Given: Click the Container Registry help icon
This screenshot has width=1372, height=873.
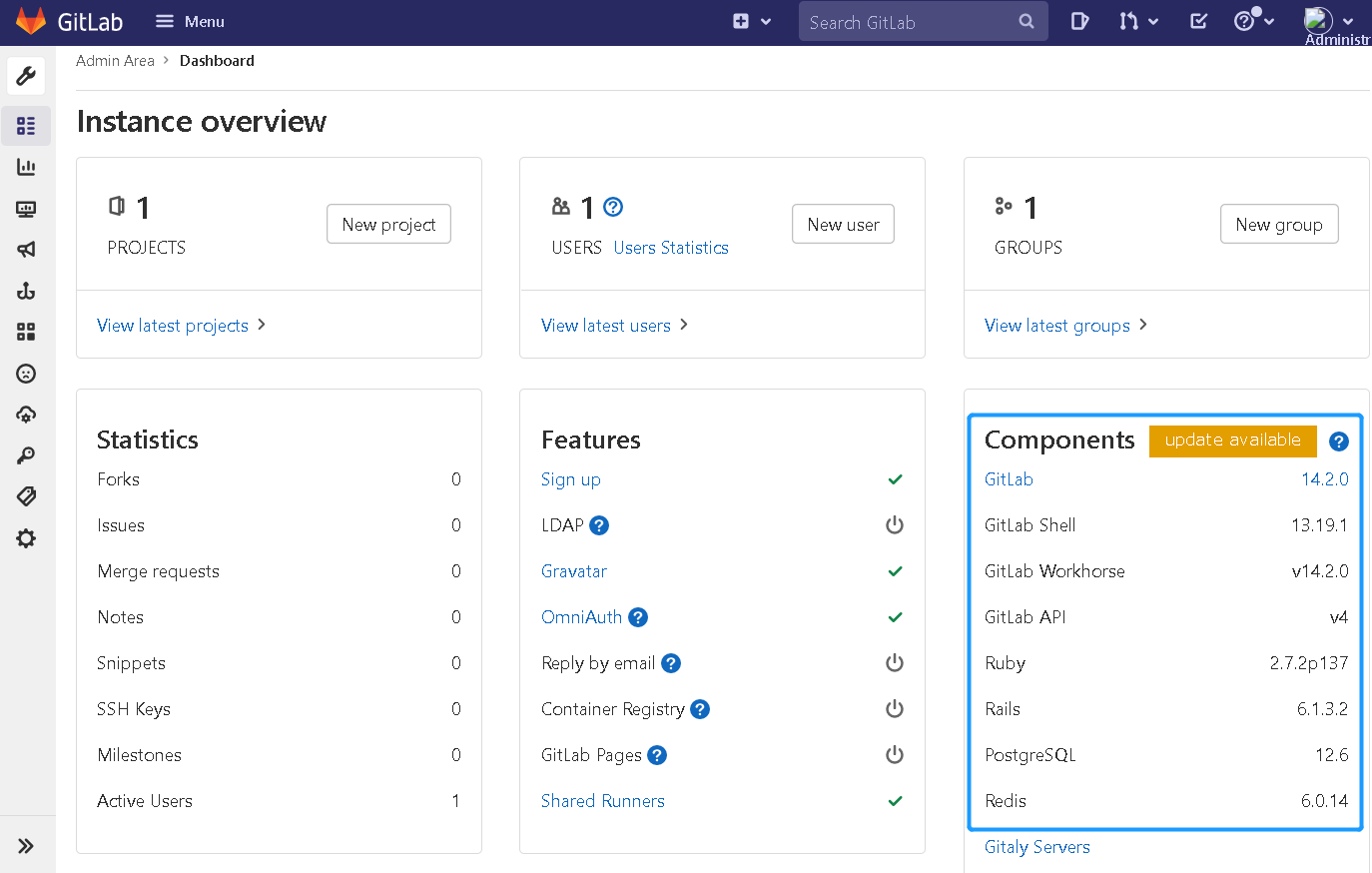Looking at the screenshot, I should point(700,709).
